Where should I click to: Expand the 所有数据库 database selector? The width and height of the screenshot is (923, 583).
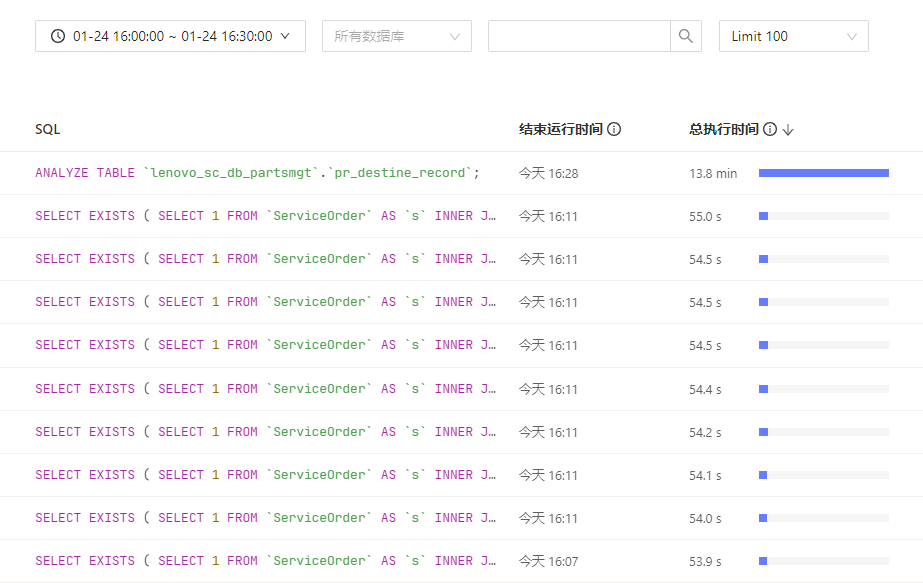397,36
